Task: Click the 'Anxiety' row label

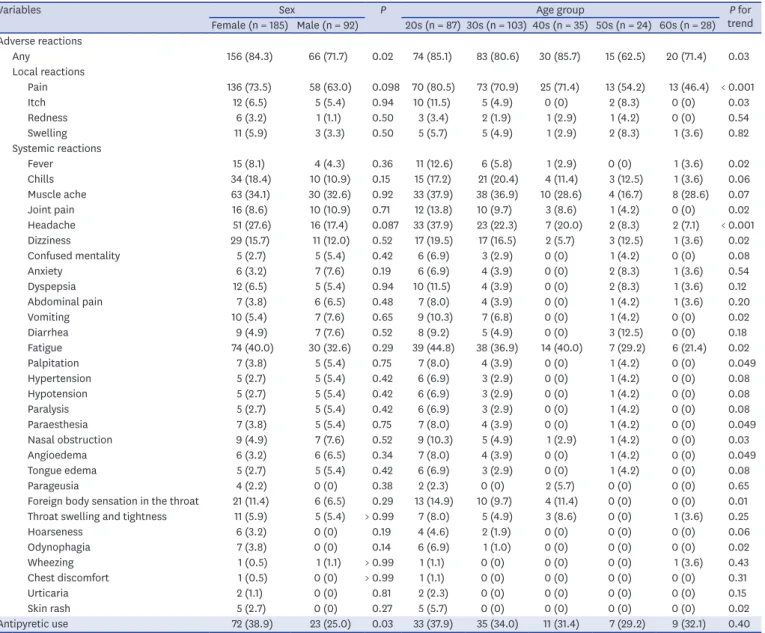Action: (45, 271)
